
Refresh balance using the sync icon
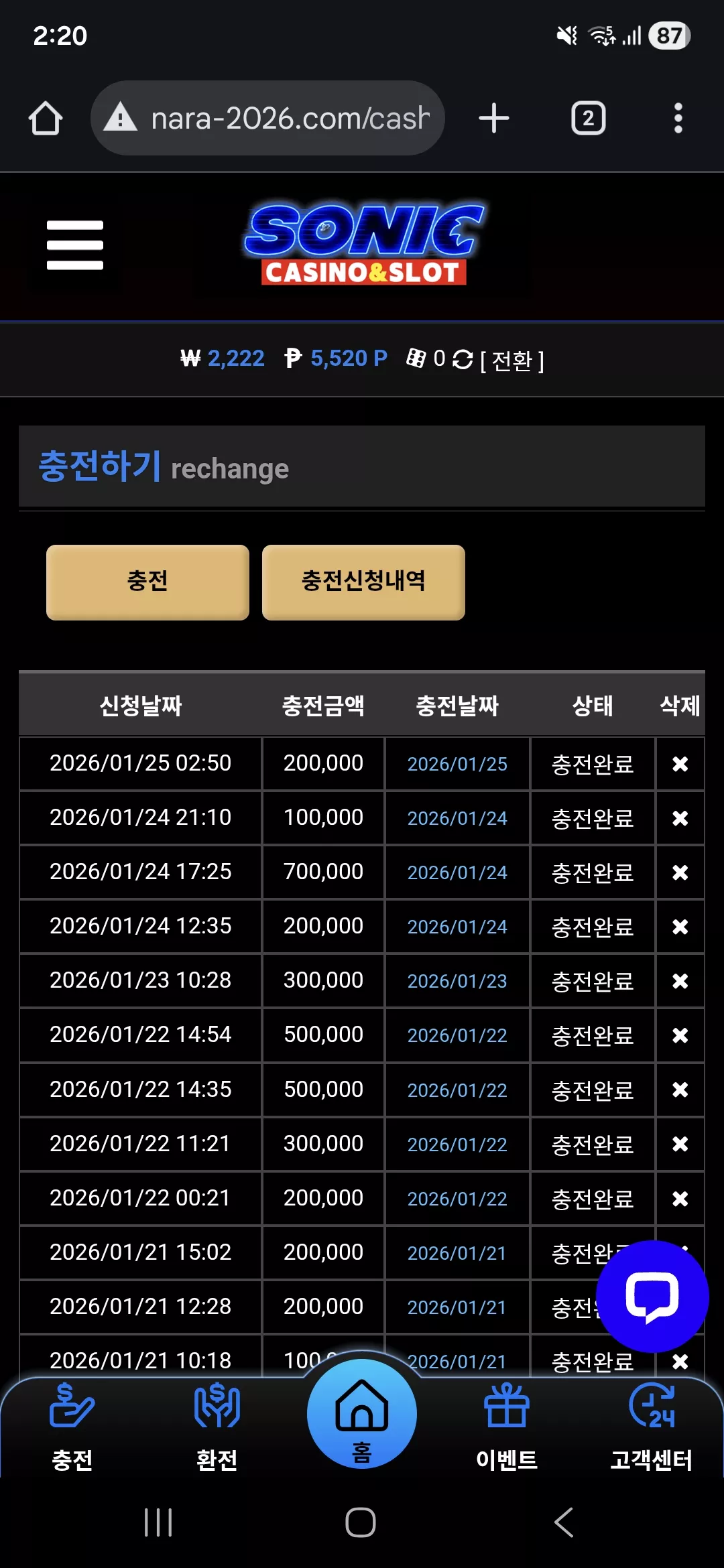(463, 359)
